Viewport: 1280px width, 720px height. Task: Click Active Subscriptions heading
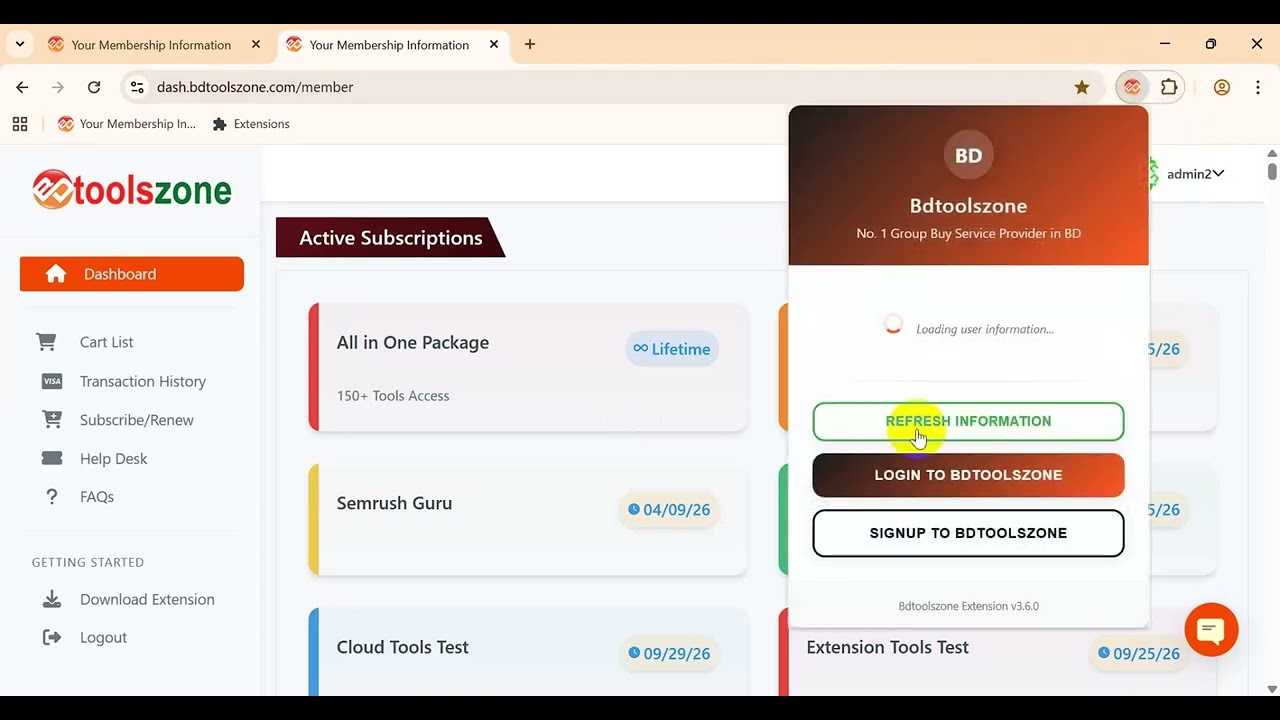click(x=391, y=238)
